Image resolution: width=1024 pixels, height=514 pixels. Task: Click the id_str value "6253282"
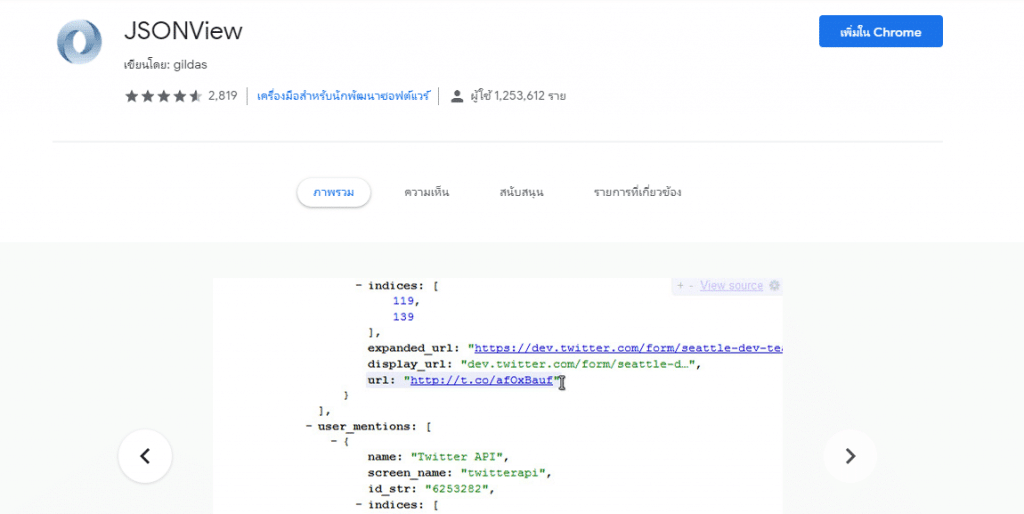point(456,489)
